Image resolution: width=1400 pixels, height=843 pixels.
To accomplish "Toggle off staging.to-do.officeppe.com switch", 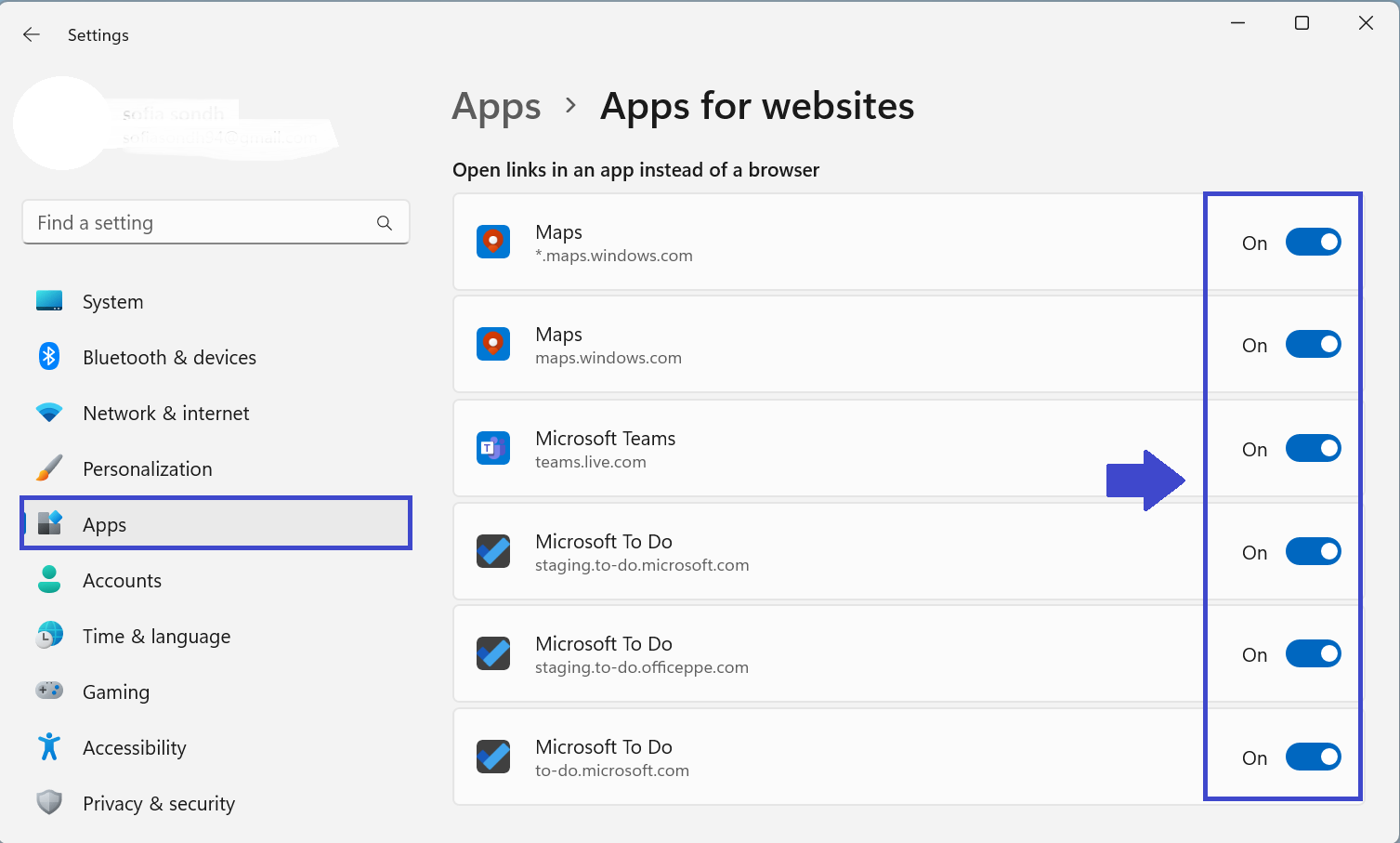I will pyautogui.click(x=1313, y=654).
